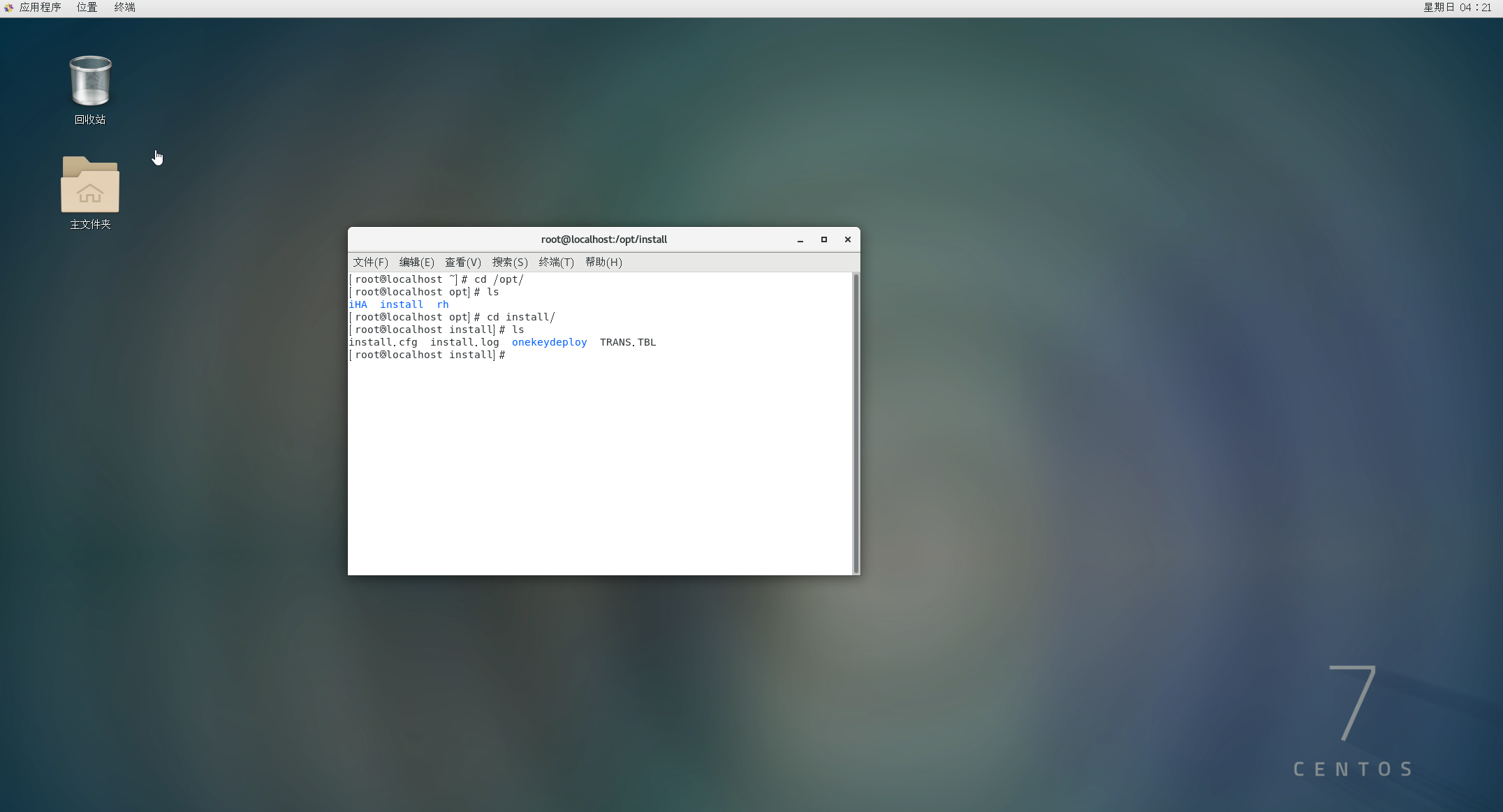
Task: Maximize the terminal window
Action: coord(824,239)
